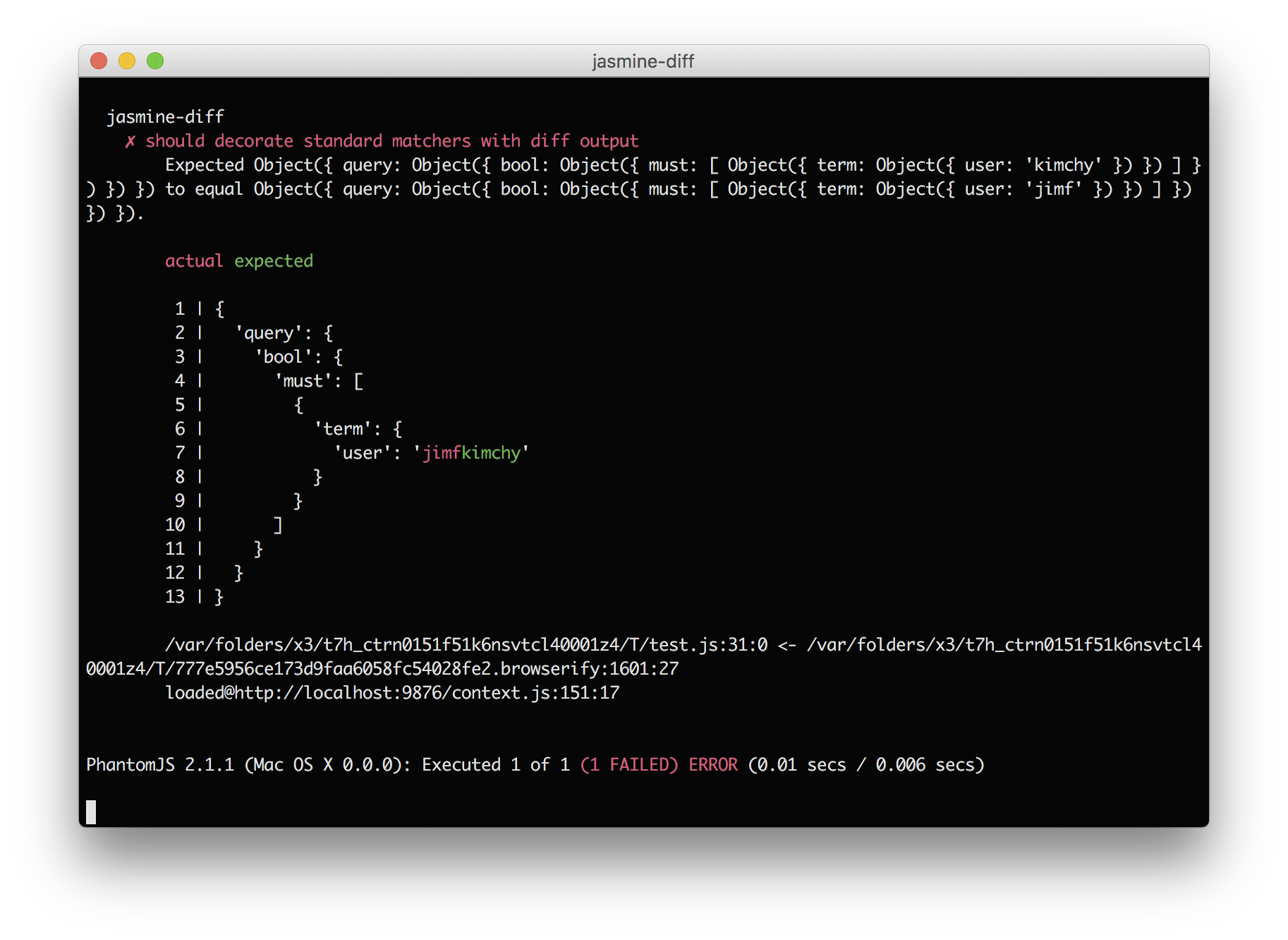Close the jasmine-diff terminal window
The image size is (1288, 940).
[99, 61]
